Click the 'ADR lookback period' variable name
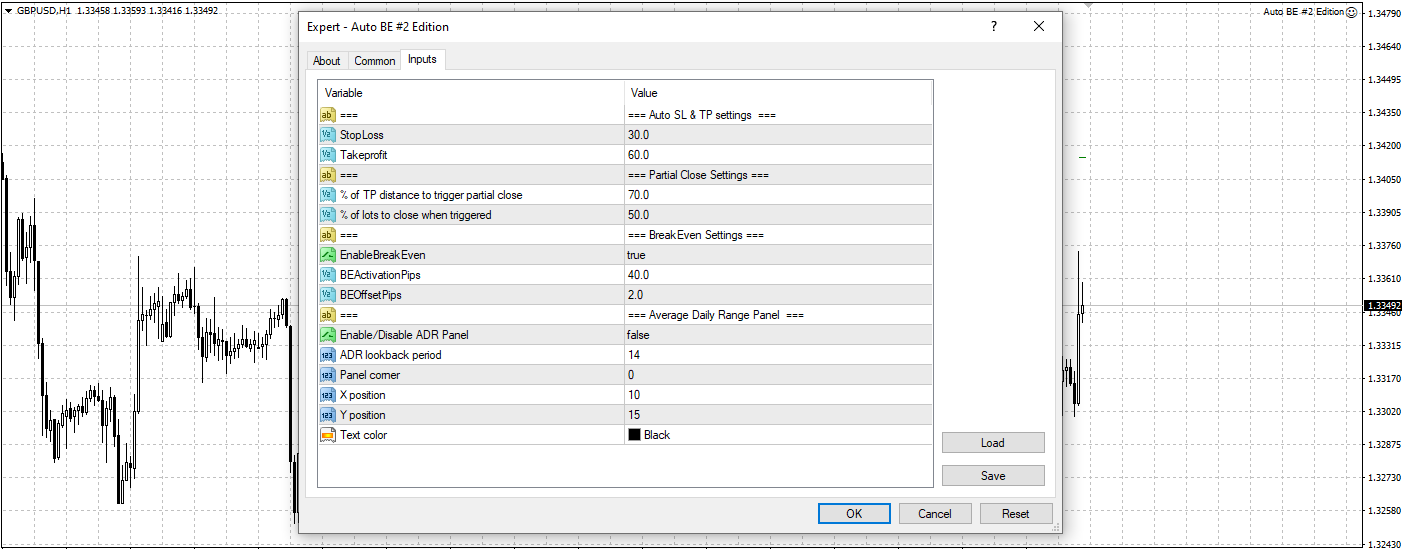The width and height of the screenshot is (1402, 549). pos(390,355)
